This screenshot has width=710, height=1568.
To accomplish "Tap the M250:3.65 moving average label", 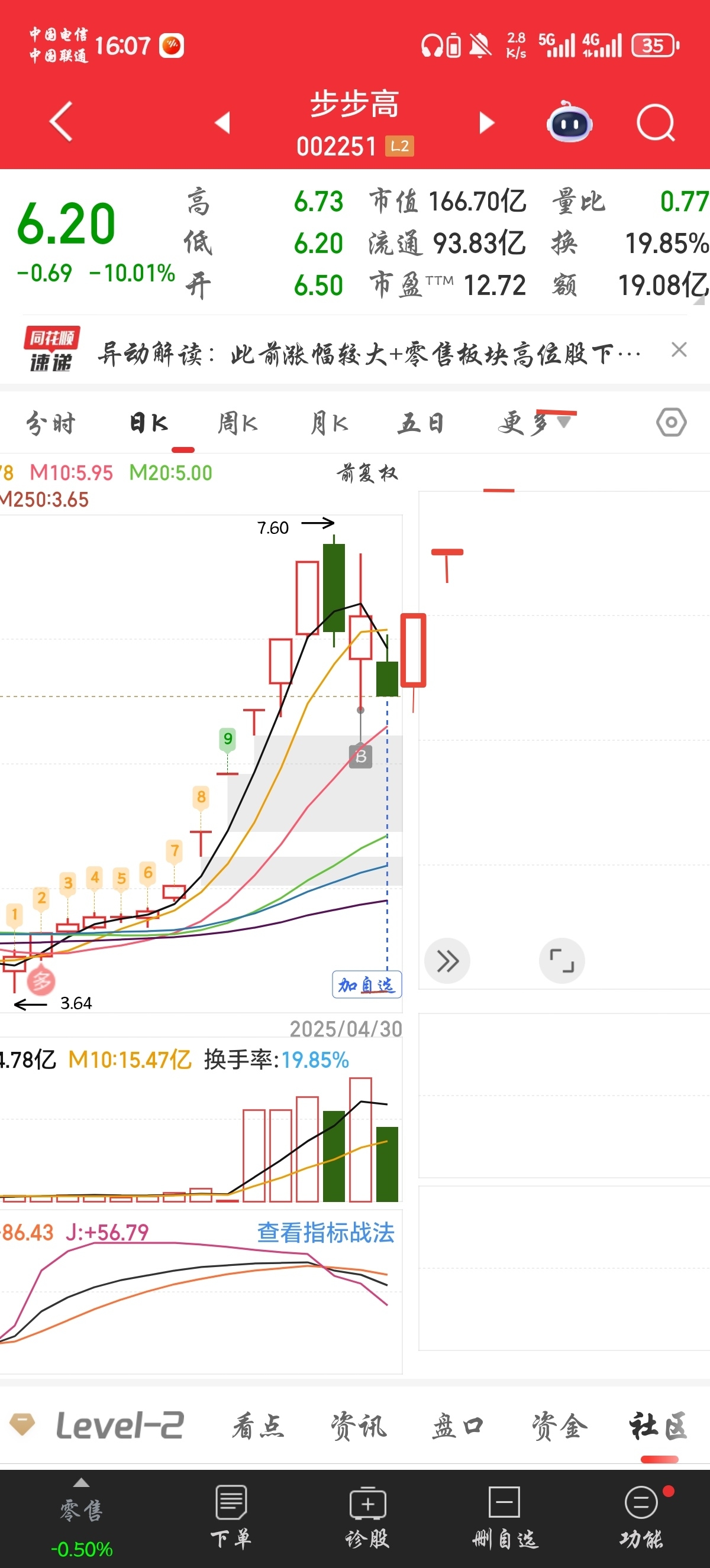I will pyautogui.click(x=44, y=500).
